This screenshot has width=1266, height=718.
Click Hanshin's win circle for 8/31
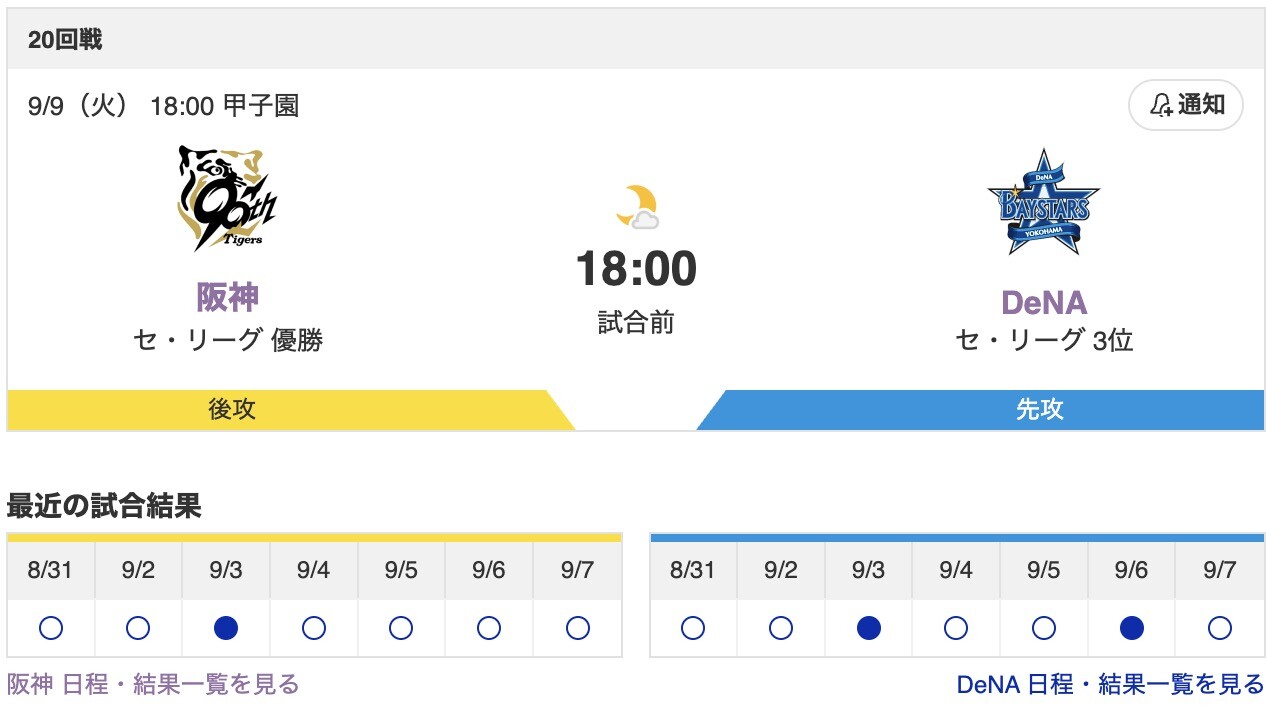point(50,628)
